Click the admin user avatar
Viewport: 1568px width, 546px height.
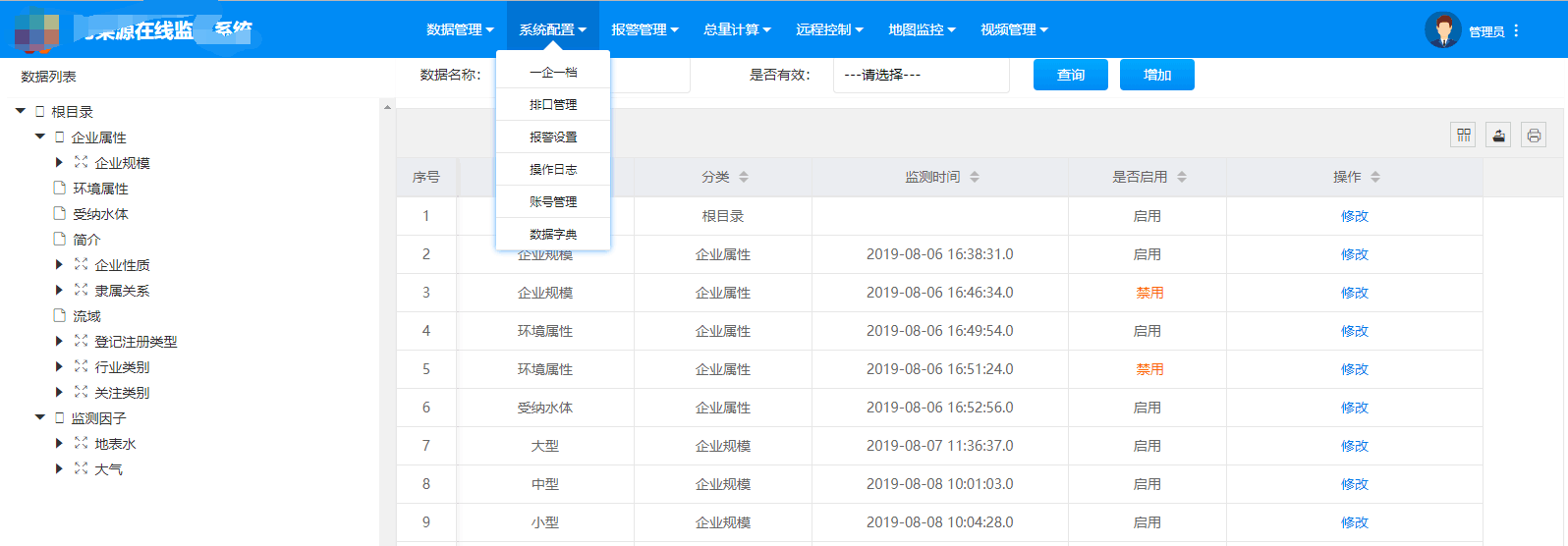click(x=1442, y=30)
